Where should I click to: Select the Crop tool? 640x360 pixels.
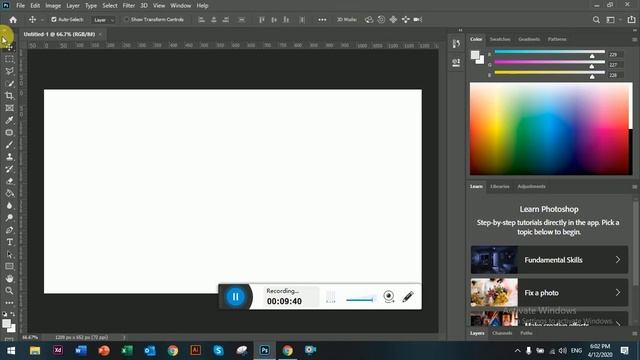[9, 96]
